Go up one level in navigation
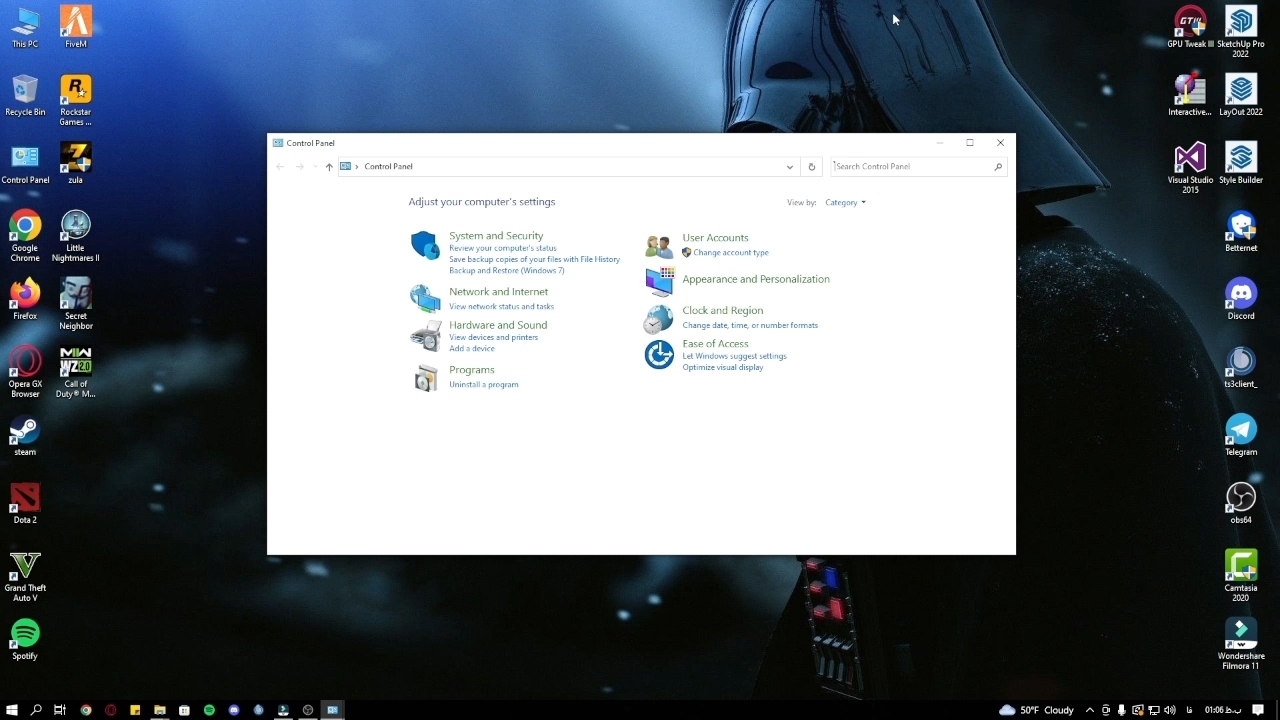 point(329,167)
